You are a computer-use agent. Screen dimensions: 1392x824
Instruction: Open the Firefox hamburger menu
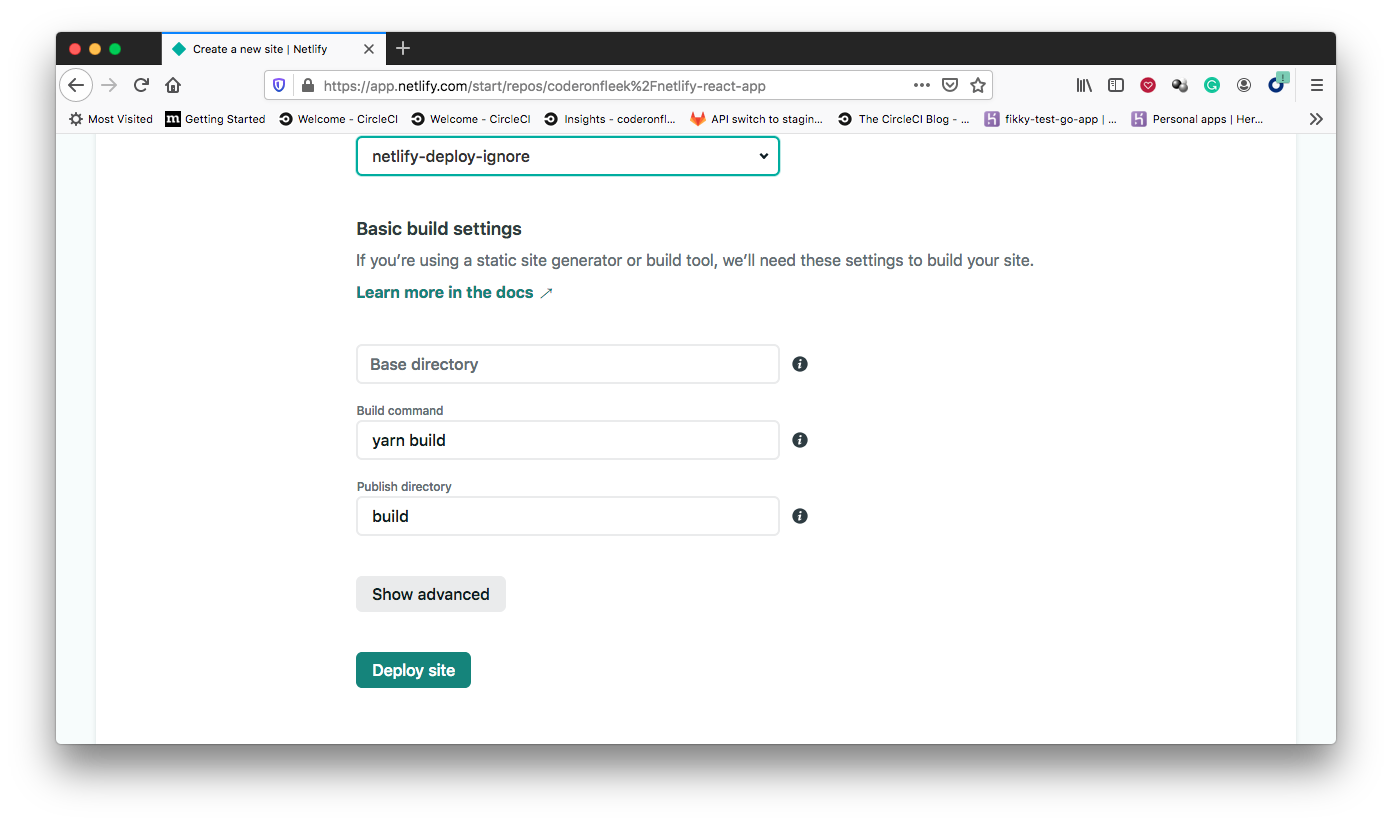[x=1317, y=85]
